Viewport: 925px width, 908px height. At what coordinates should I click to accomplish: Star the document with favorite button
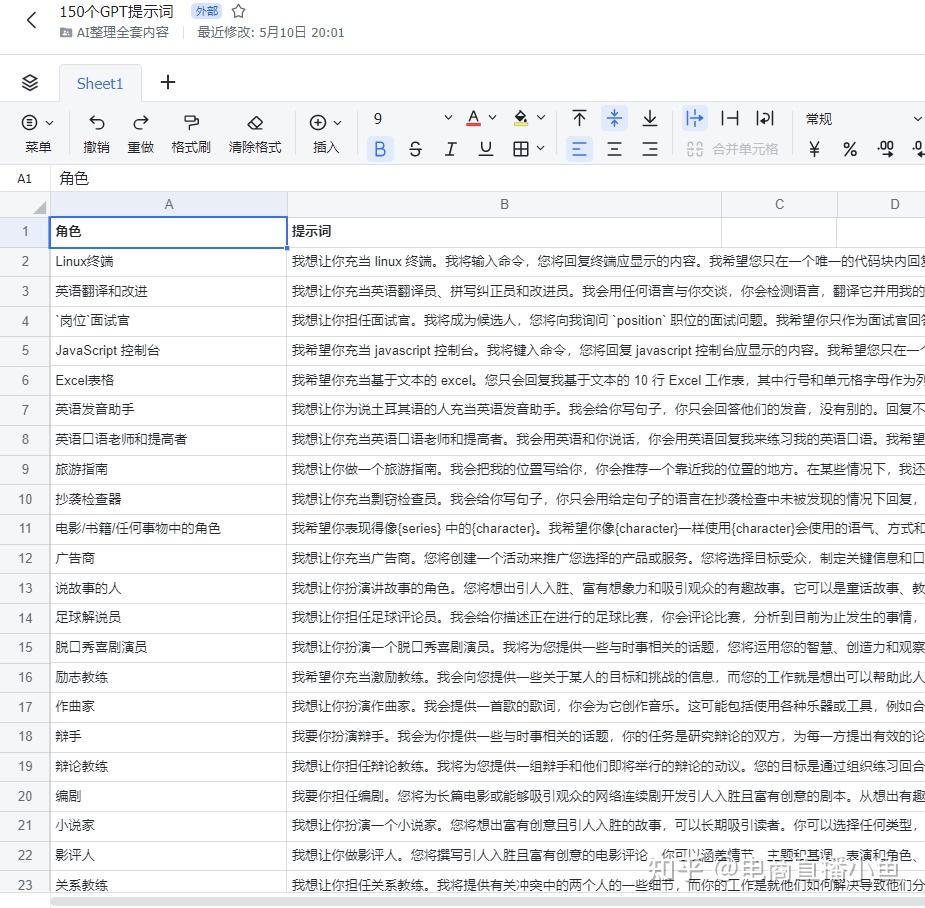point(237,11)
